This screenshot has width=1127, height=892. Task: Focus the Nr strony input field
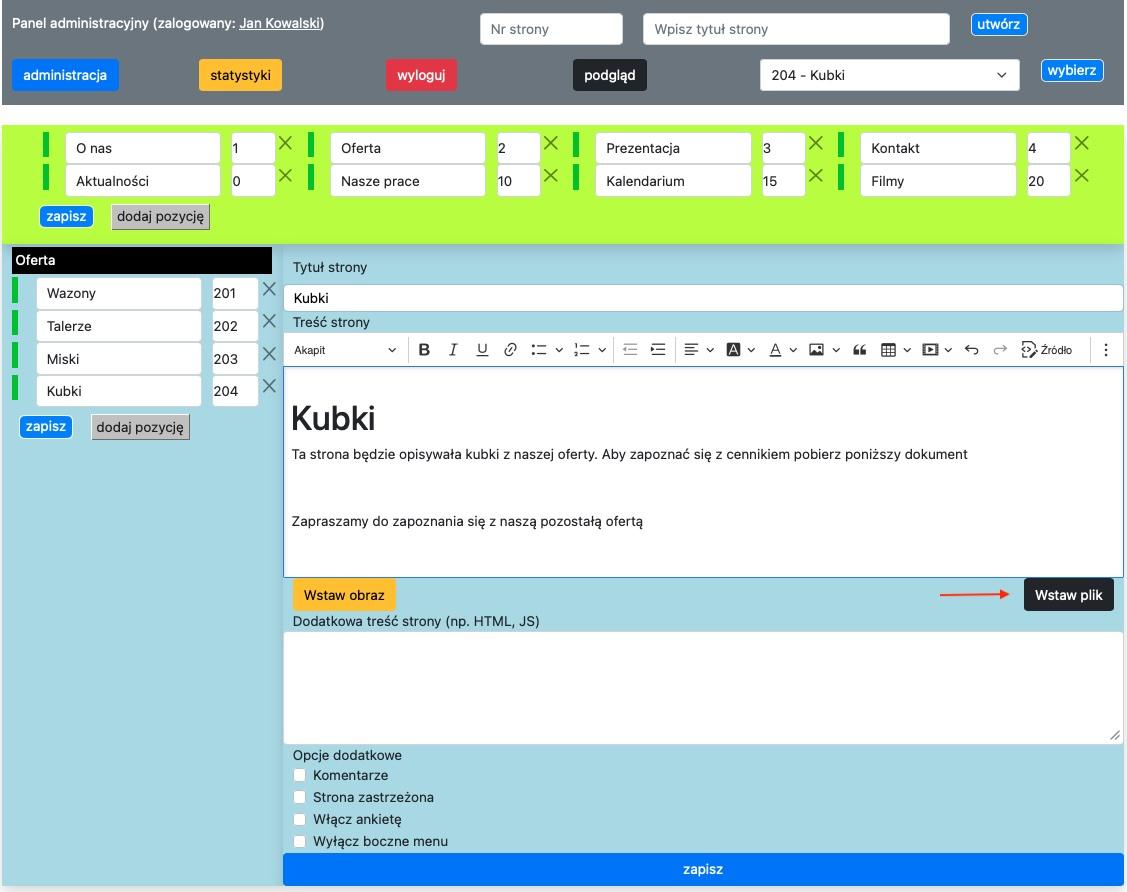[551, 29]
